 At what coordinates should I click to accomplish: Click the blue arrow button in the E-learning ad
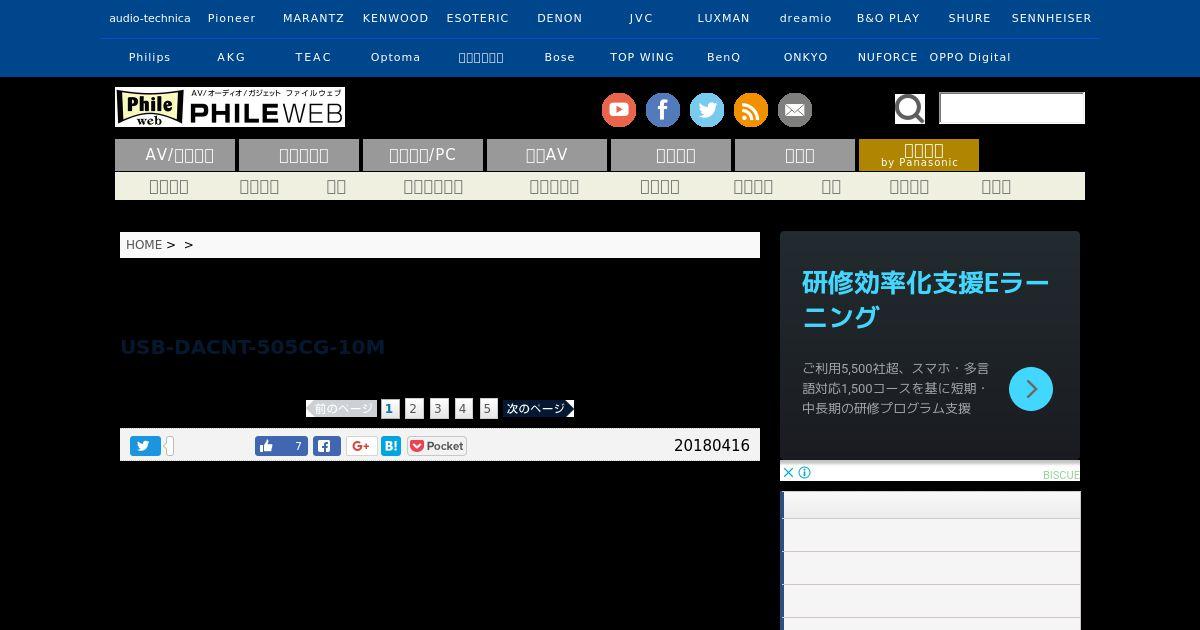pos(1031,389)
